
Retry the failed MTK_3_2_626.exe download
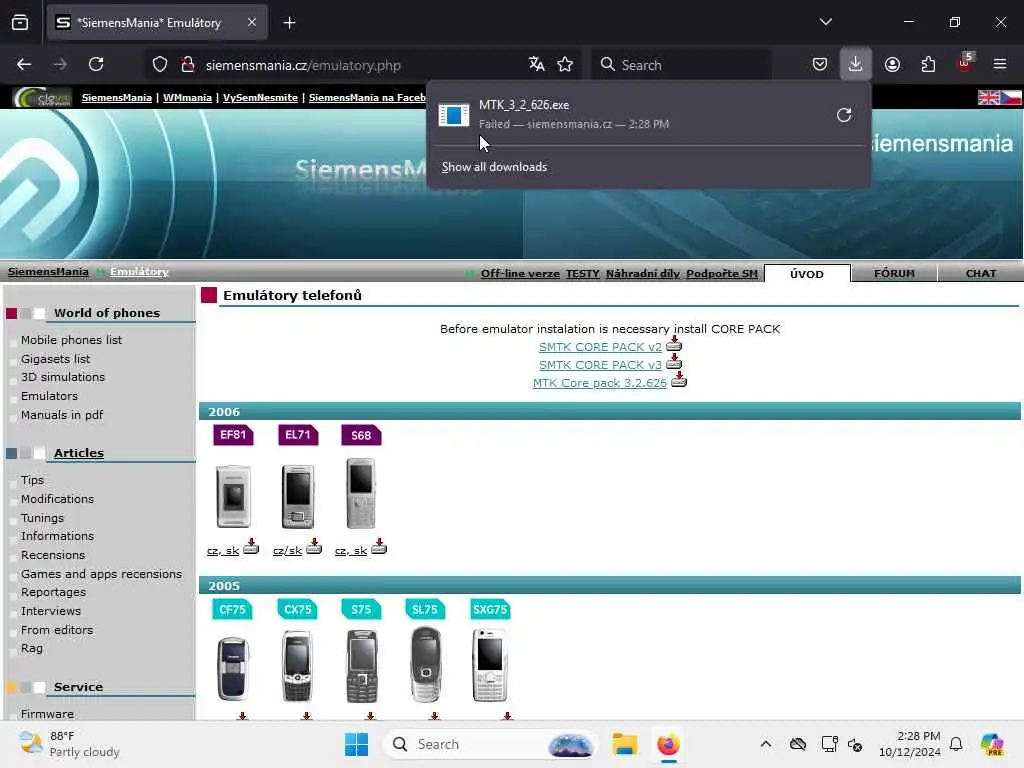click(844, 115)
